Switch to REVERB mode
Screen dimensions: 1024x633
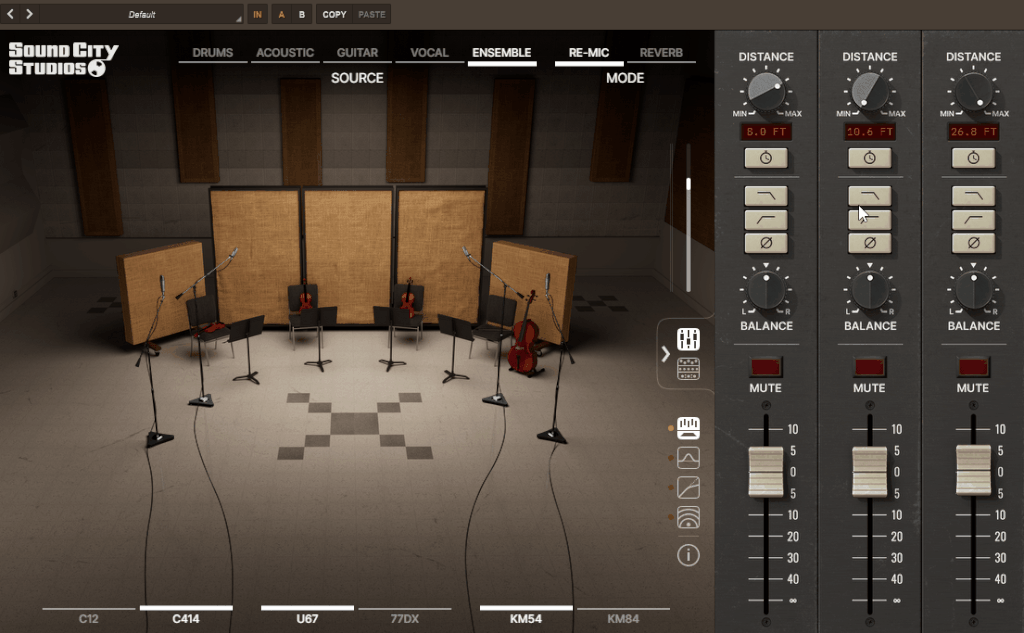(x=661, y=53)
